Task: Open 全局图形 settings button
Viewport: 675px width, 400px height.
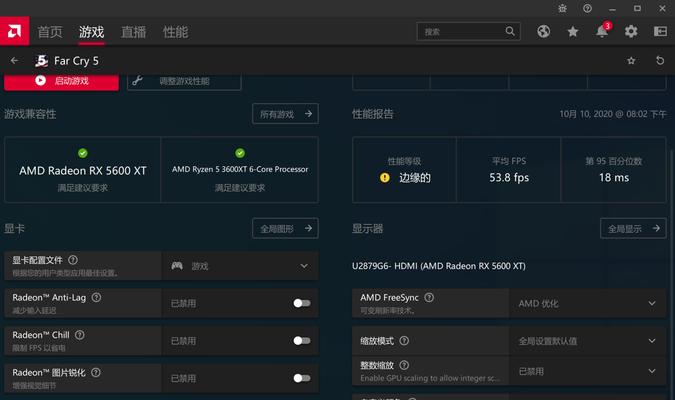Action: click(285, 228)
